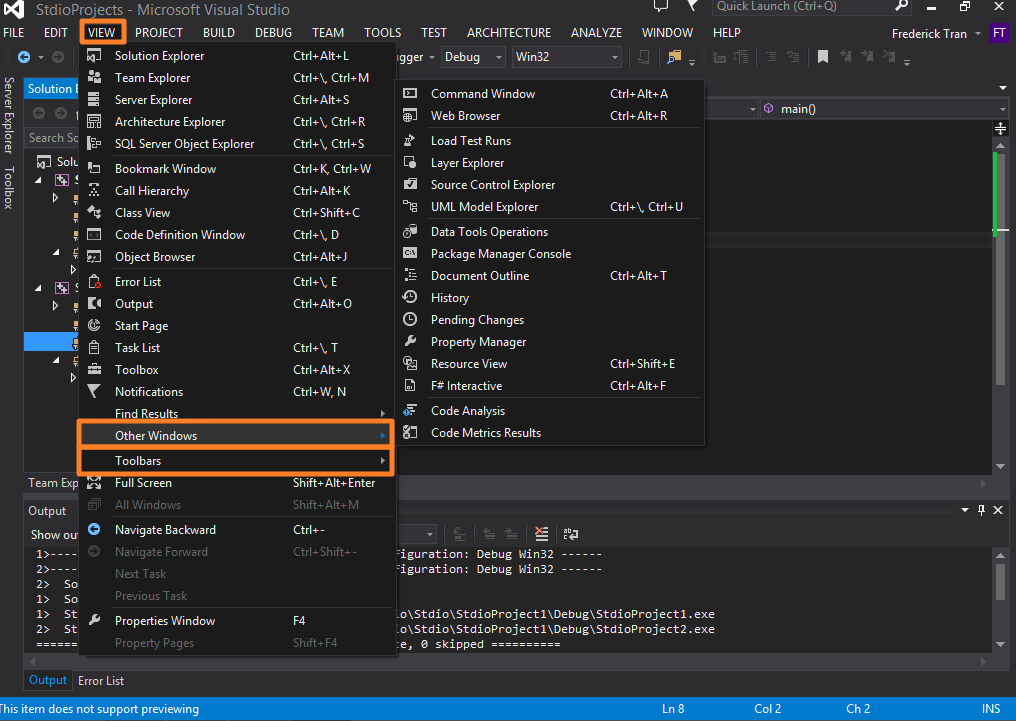
Task: Click the Task List menu icon
Action: tap(94, 348)
